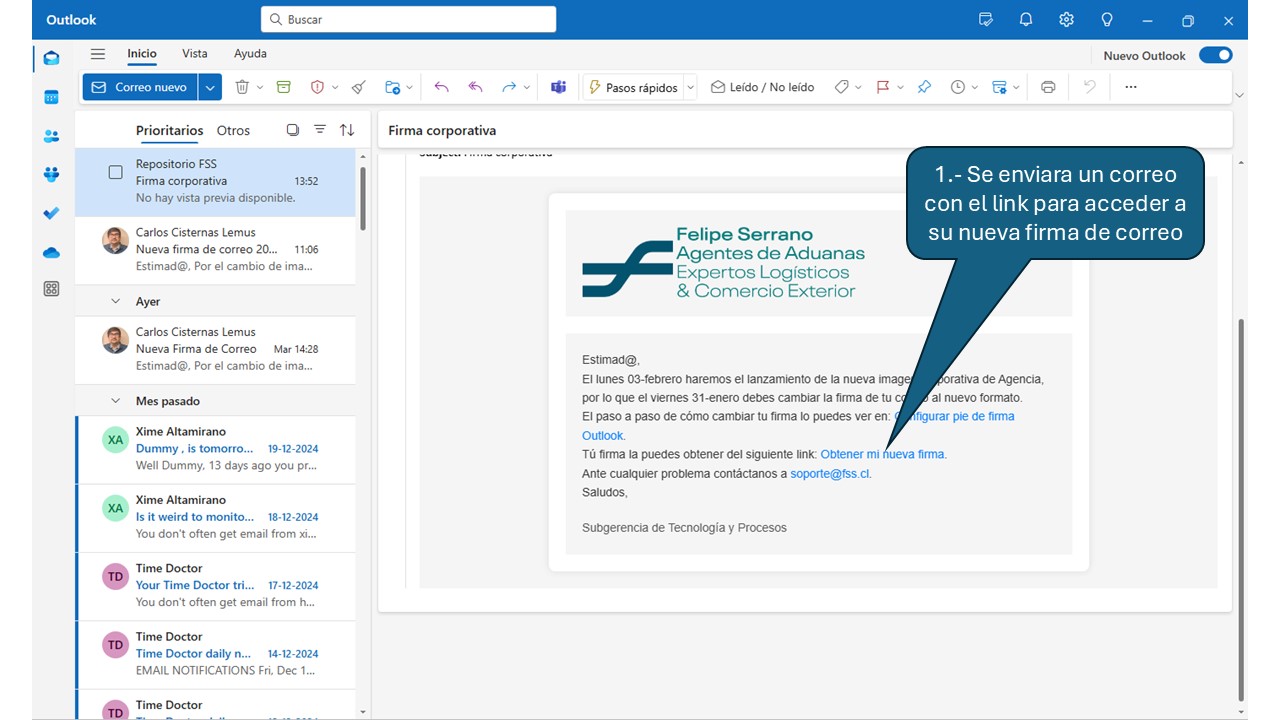Viewport: 1280px width, 720px height.
Task: Open message list filter icon
Action: 320,130
